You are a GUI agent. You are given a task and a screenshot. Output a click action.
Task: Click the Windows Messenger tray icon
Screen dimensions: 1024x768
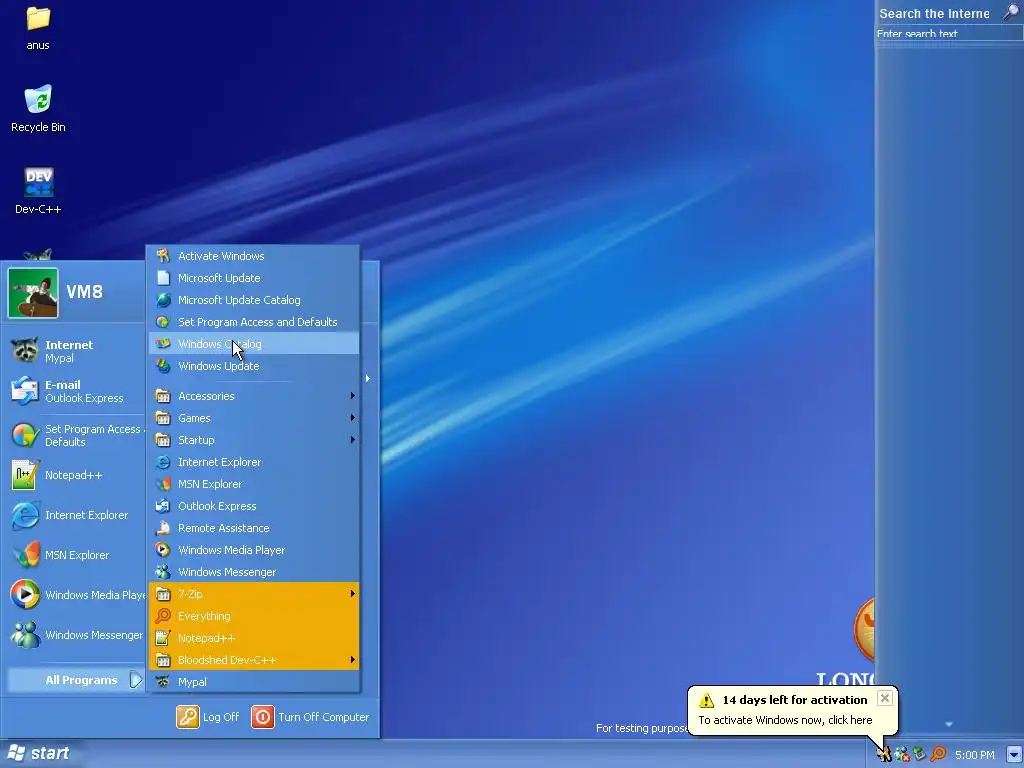903,754
